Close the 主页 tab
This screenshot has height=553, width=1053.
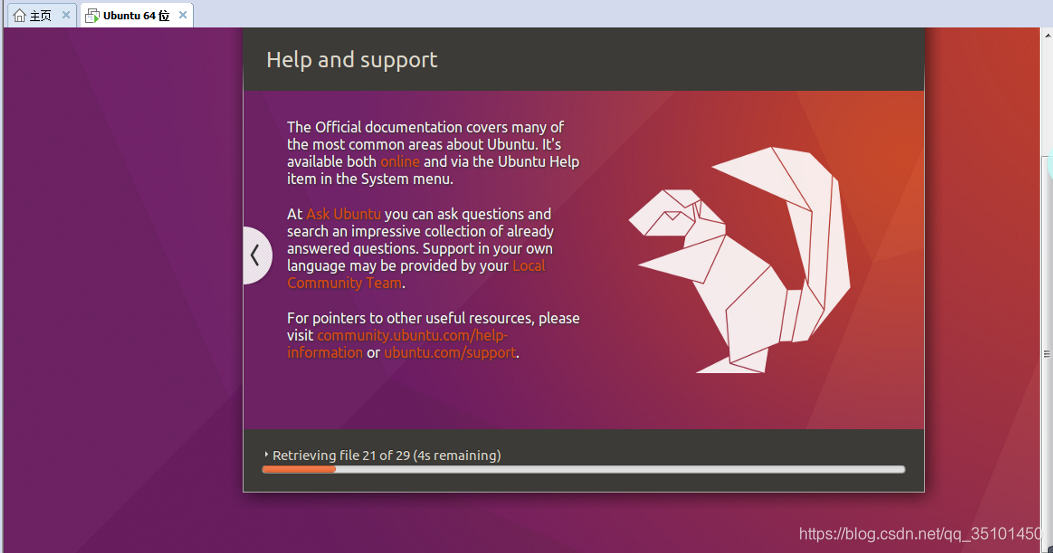(x=66, y=15)
